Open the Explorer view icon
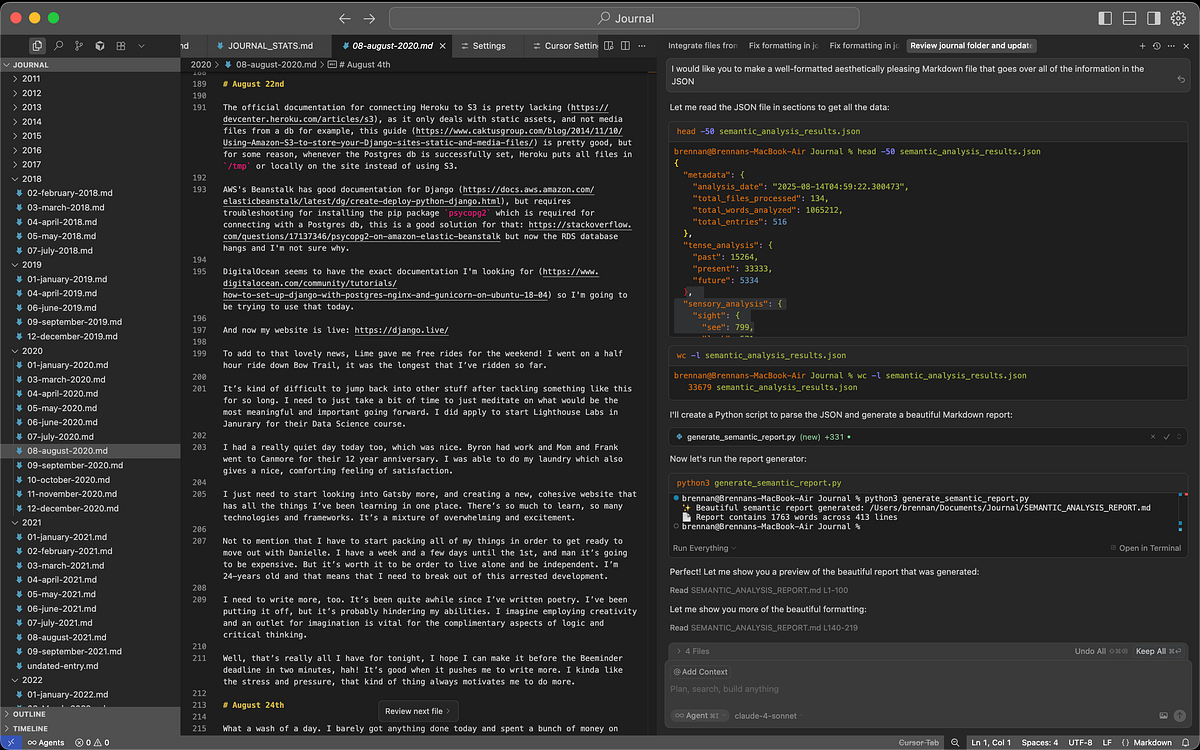The height and width of the screenshot is (750, 1200). 37,46
